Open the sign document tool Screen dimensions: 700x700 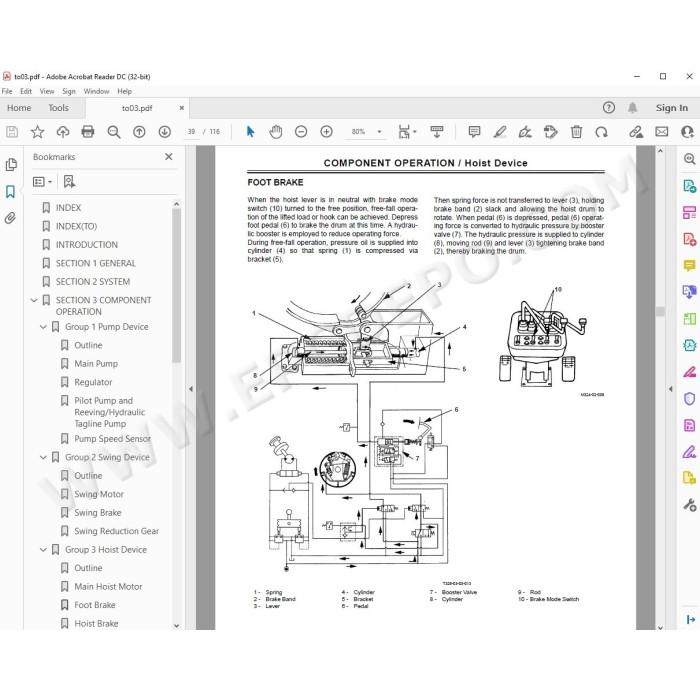(525, 132)
